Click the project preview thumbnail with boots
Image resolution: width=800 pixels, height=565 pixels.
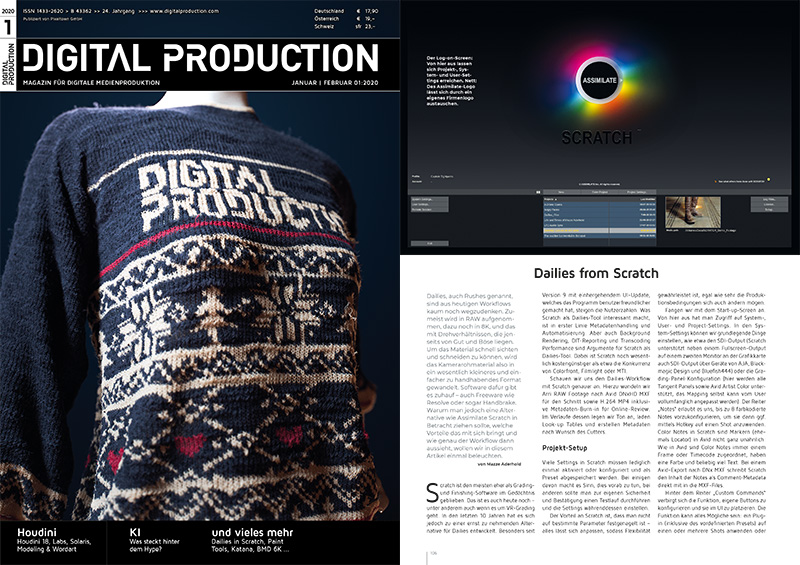[693, 212]
